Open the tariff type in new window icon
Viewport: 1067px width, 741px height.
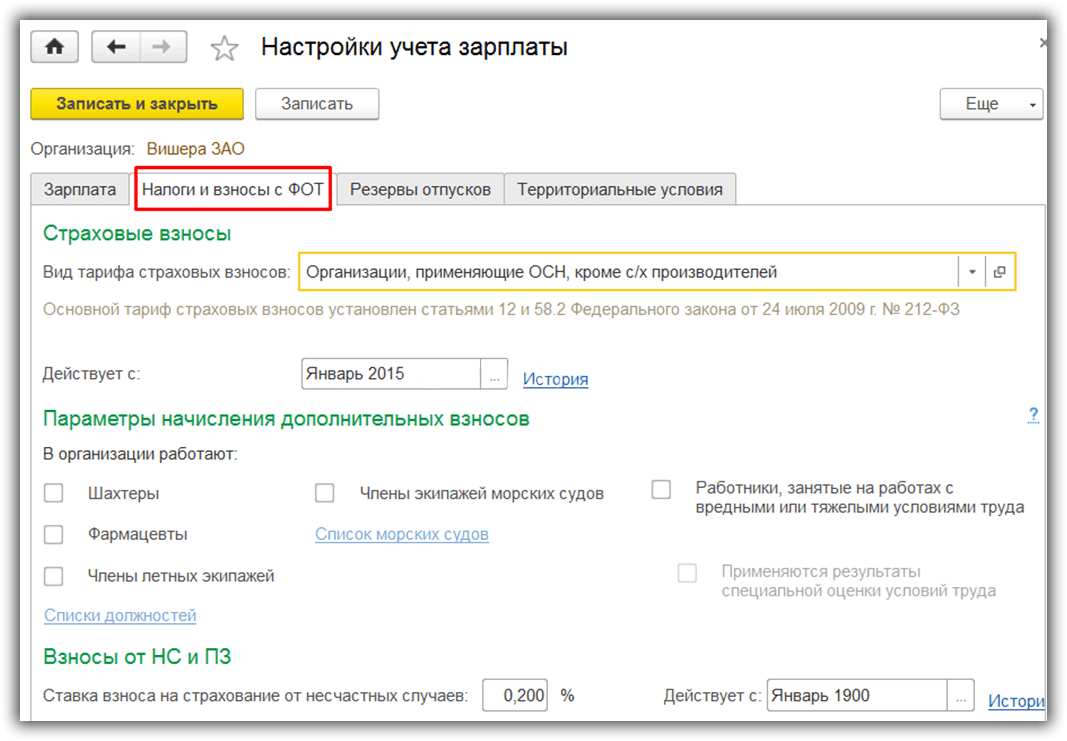999,272
